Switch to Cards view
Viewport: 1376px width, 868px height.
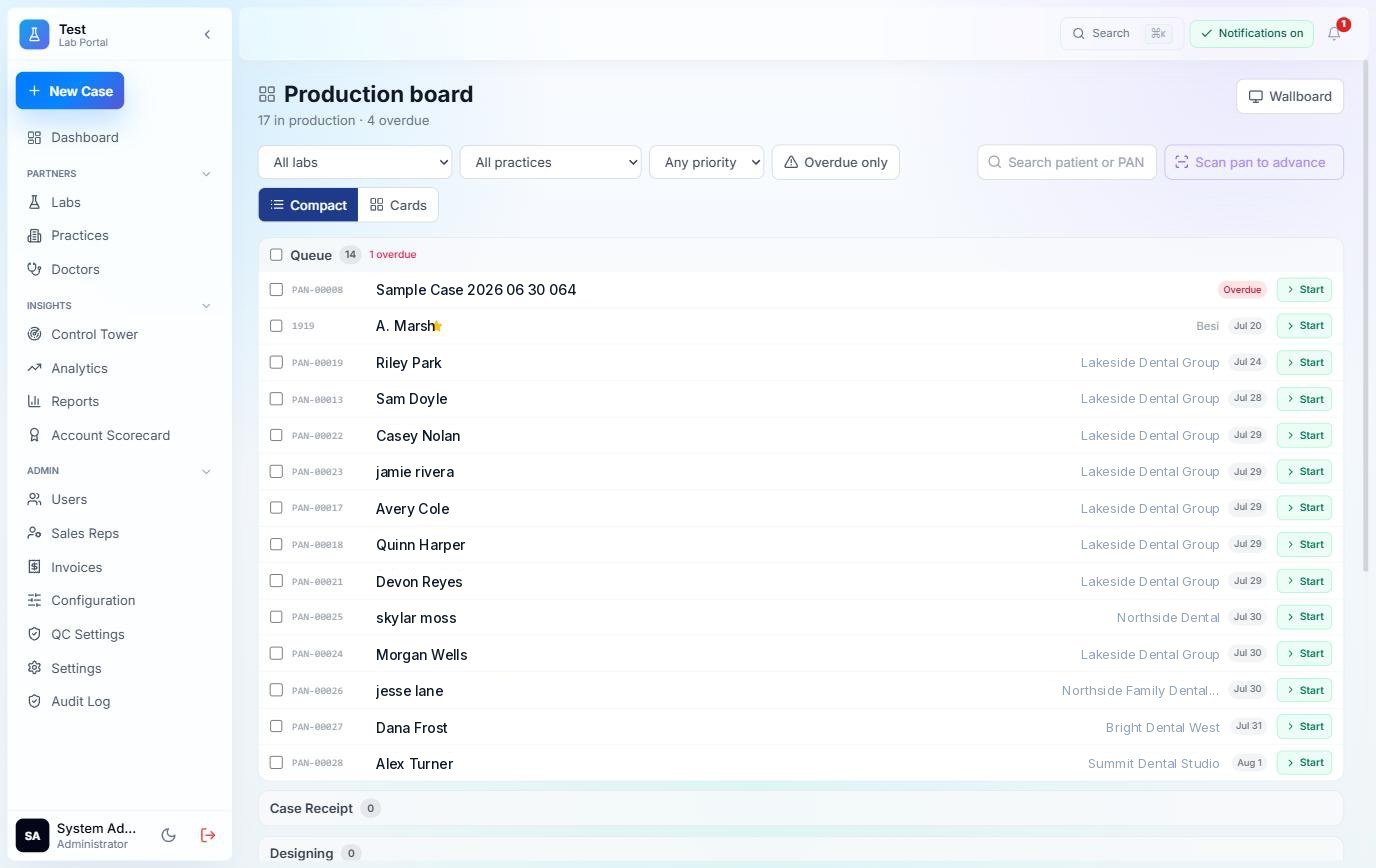[398, 205]
